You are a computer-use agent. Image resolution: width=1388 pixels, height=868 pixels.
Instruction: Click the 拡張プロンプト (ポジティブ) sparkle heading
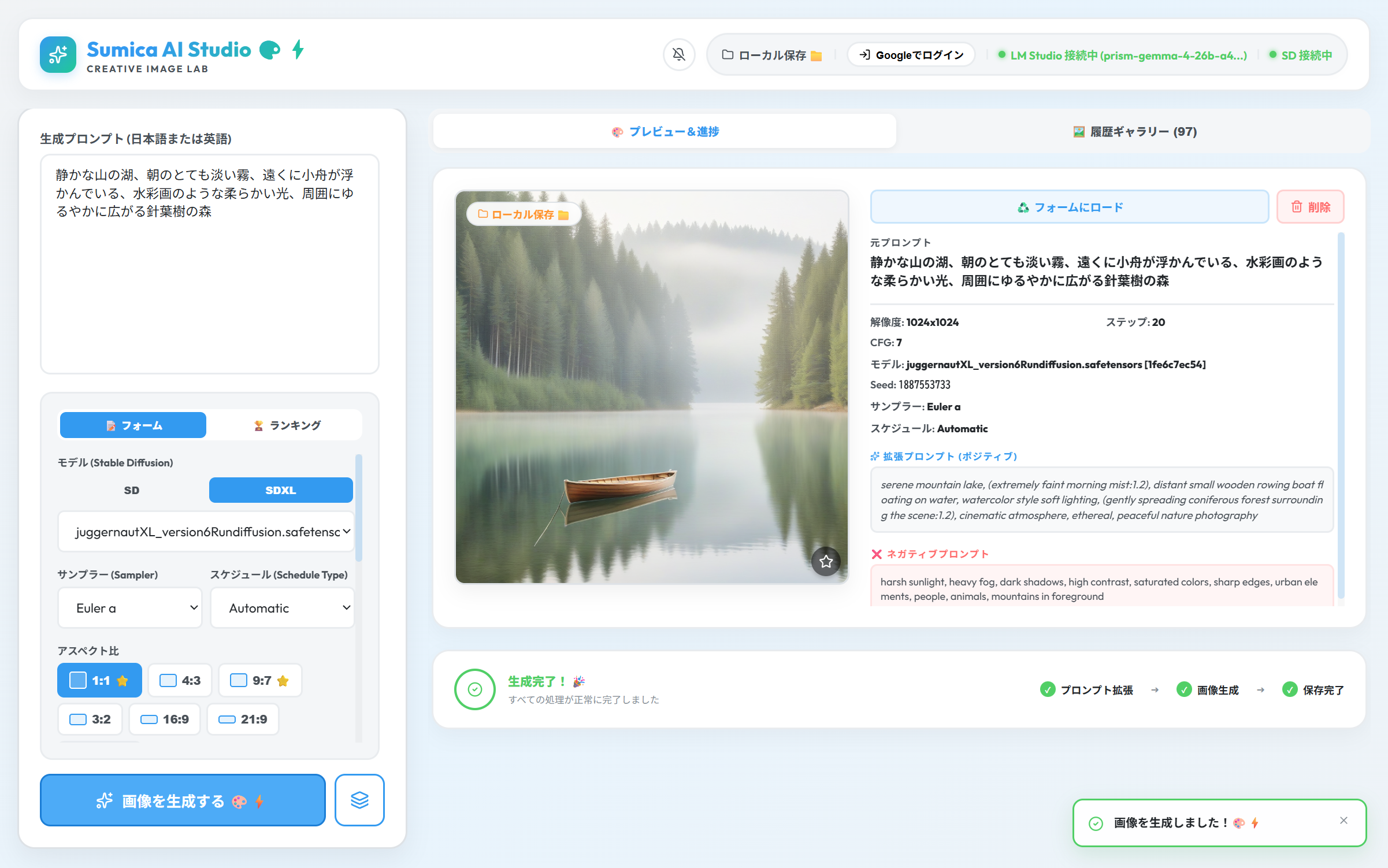[944, 457]
